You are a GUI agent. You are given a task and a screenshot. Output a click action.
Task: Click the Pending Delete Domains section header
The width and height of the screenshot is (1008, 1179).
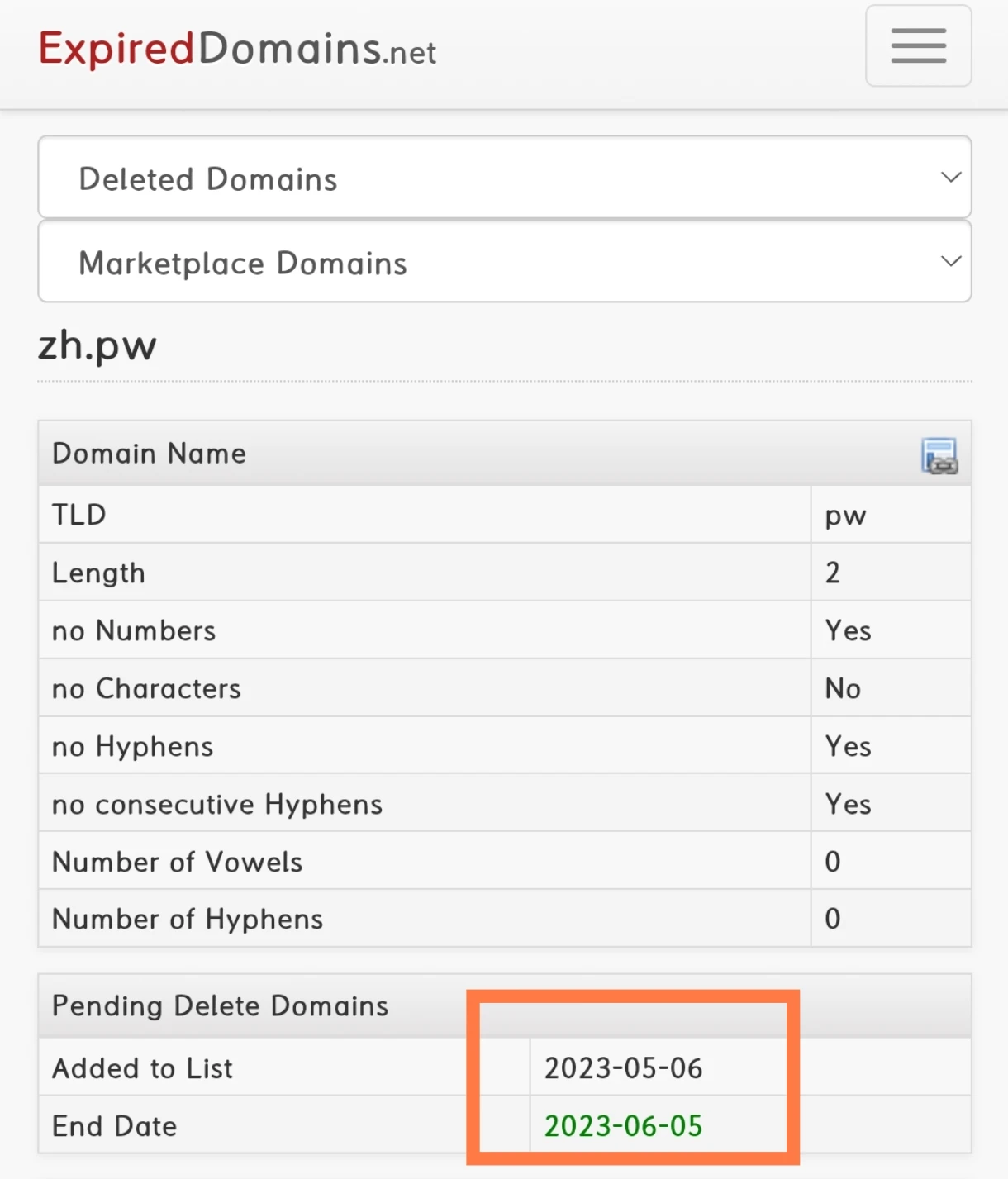(x=220, y=1005)
